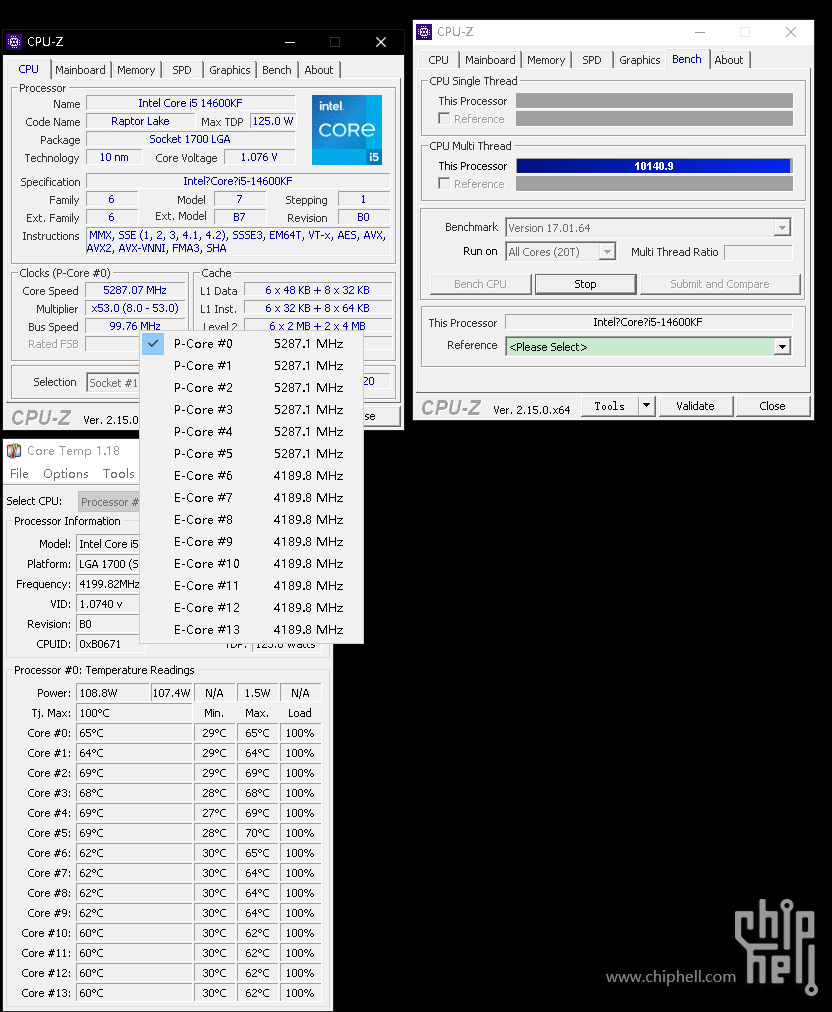Select E-Core #6 in the core list
This screenshot has height=1012, width=832.
(252, 476)
